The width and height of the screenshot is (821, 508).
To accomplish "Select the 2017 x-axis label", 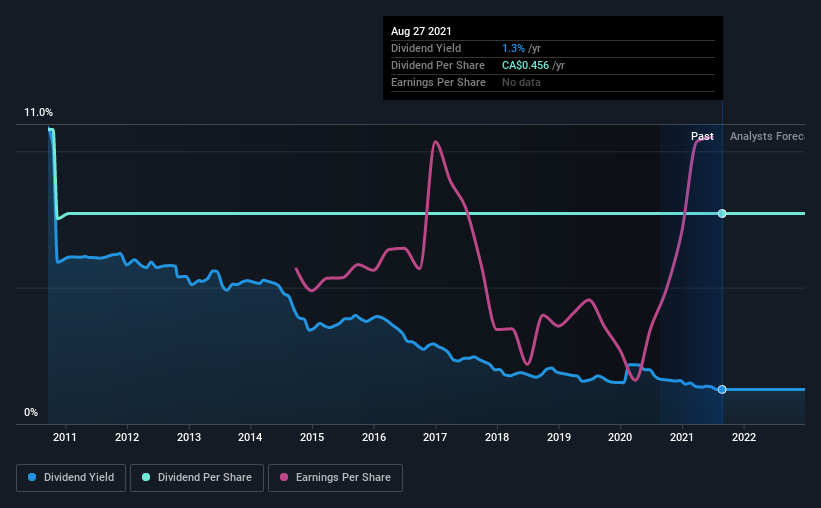I will [435, 437].
